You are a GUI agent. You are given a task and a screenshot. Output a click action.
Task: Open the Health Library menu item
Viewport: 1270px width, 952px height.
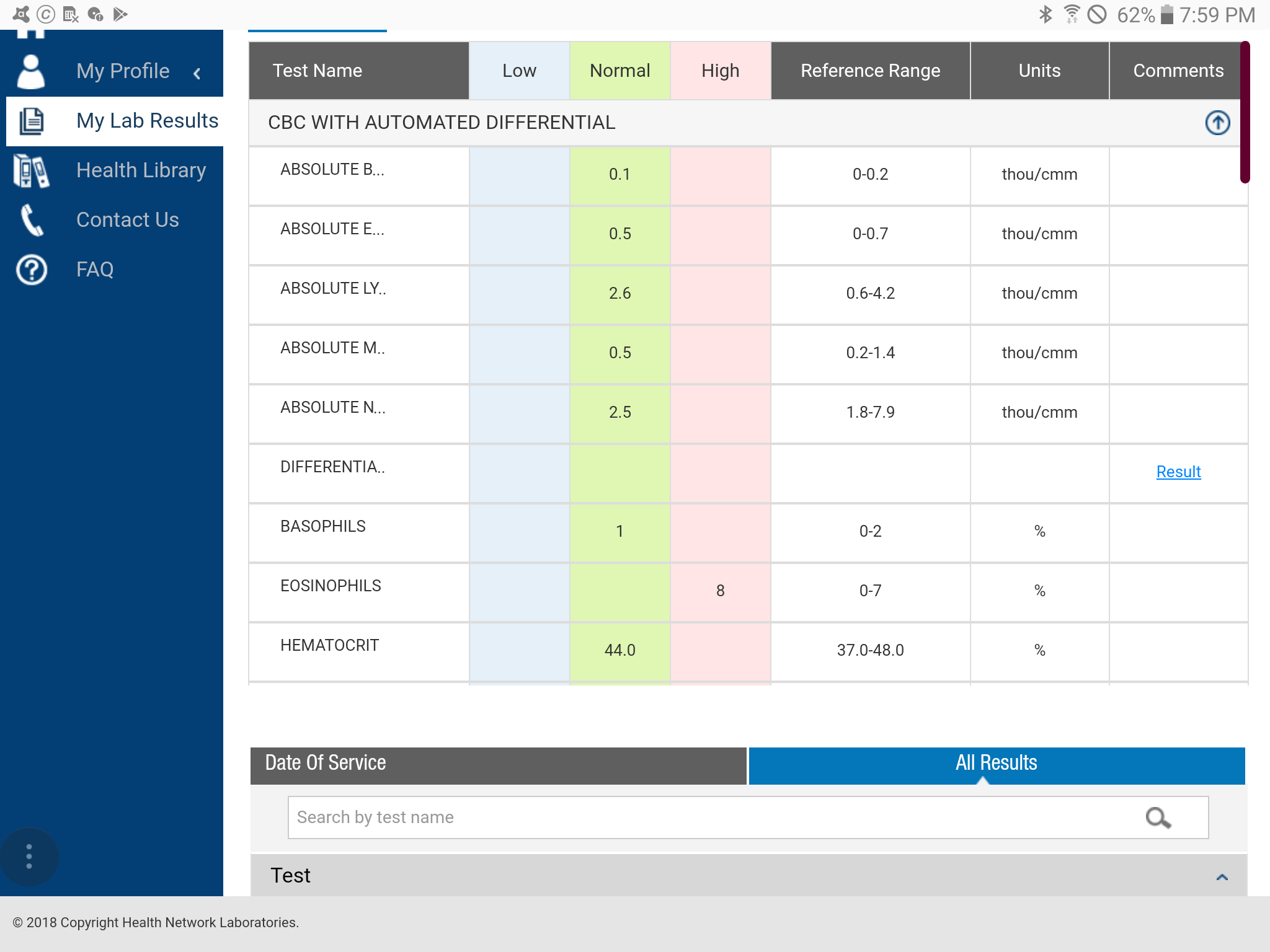(x=141, y=170)
